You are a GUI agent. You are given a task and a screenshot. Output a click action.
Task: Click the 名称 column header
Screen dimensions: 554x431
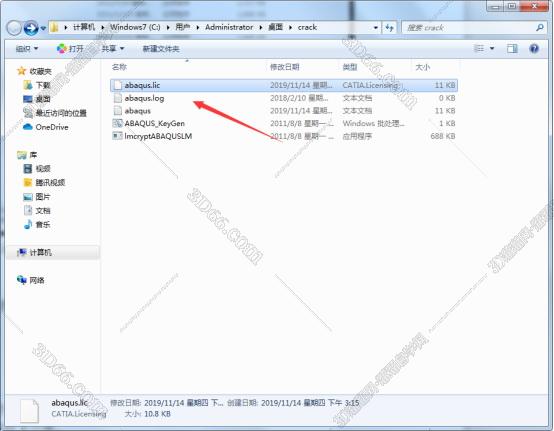(119, 67)
